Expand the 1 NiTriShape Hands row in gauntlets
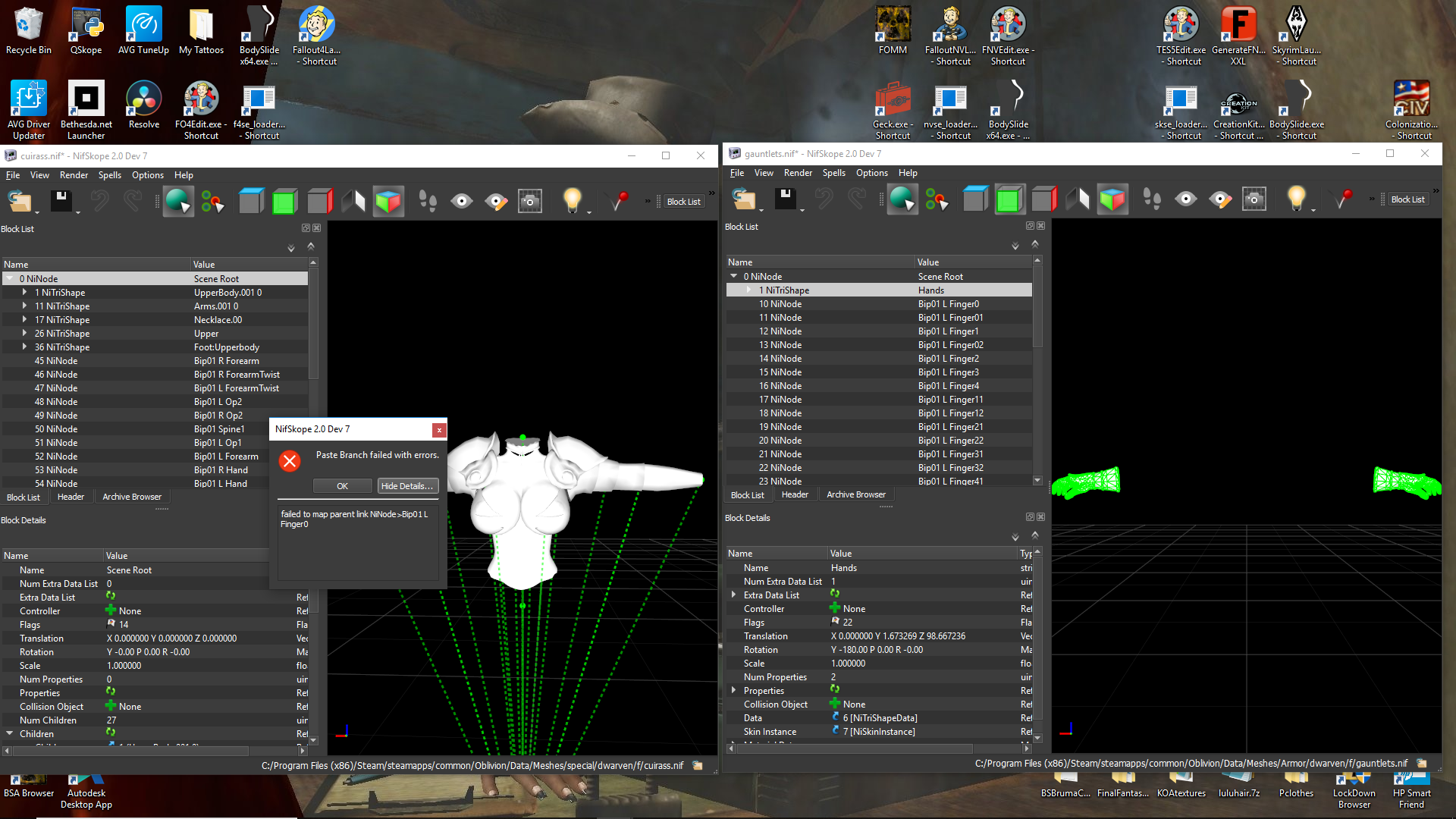This screenshot has height=819, width=1456. [749, 290]
